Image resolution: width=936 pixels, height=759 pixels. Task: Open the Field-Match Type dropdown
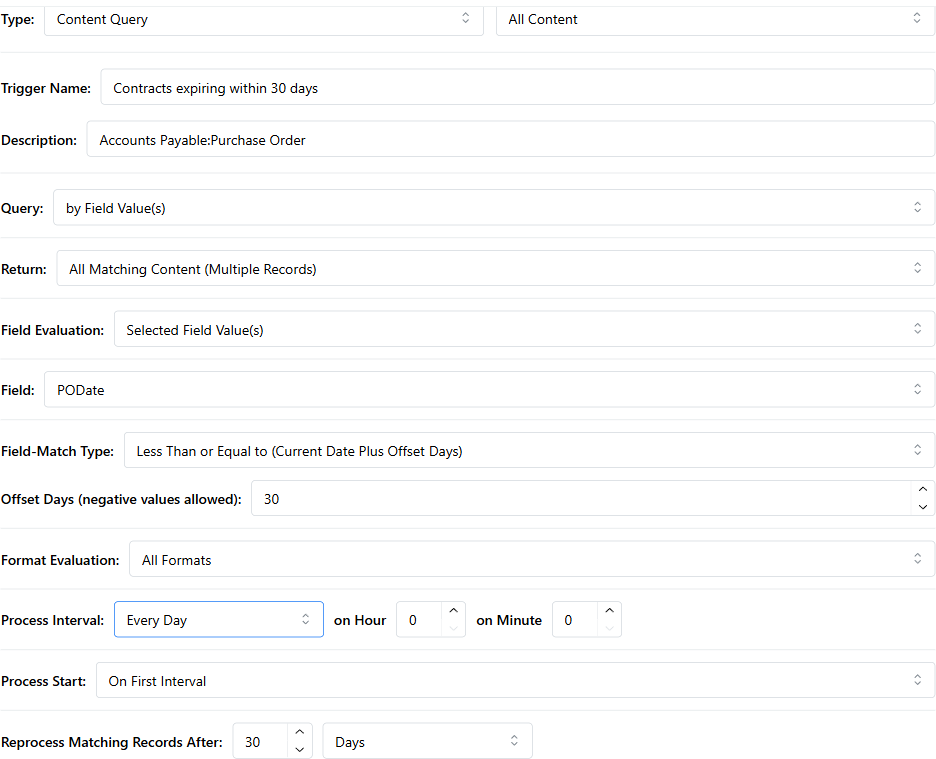pos(529,450)
